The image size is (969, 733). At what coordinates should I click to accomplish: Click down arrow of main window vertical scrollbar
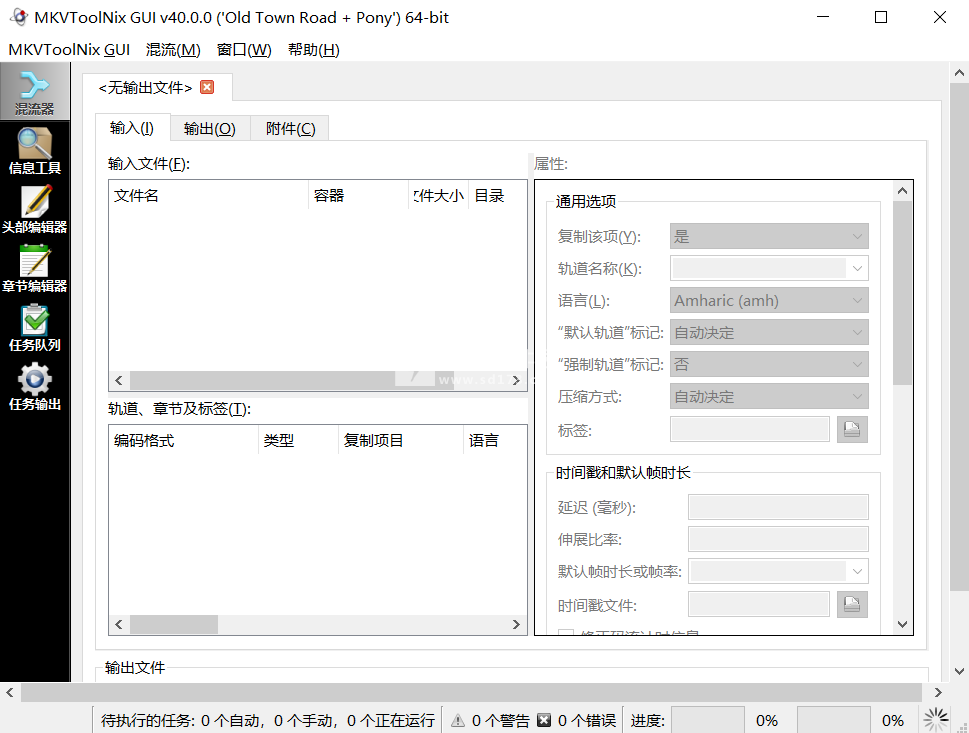pos(959,671)
